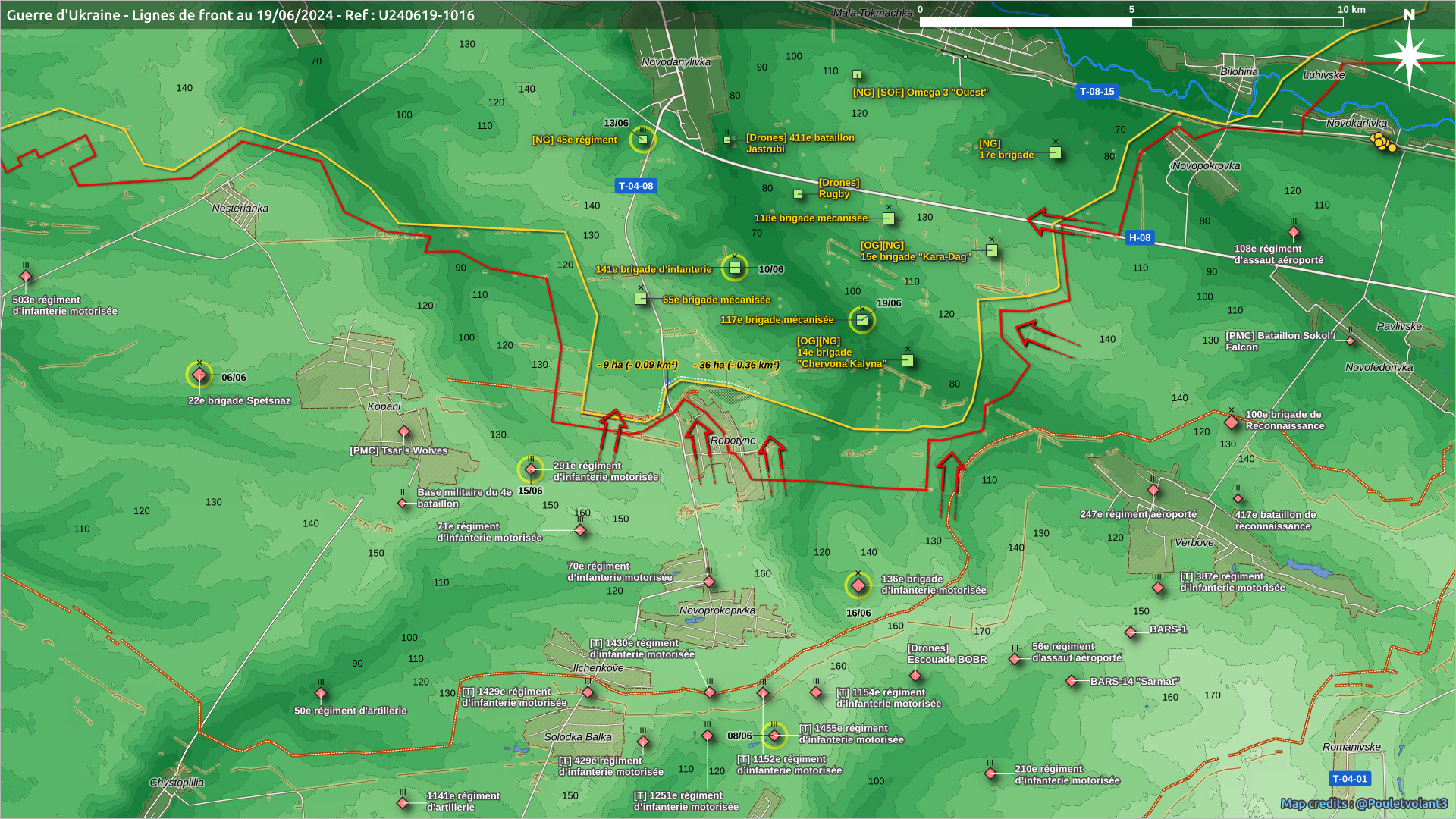Click the 291e régiment d'infanterie motorisée marker
This screenshot has height=819, width=1456.
[531, 469]
